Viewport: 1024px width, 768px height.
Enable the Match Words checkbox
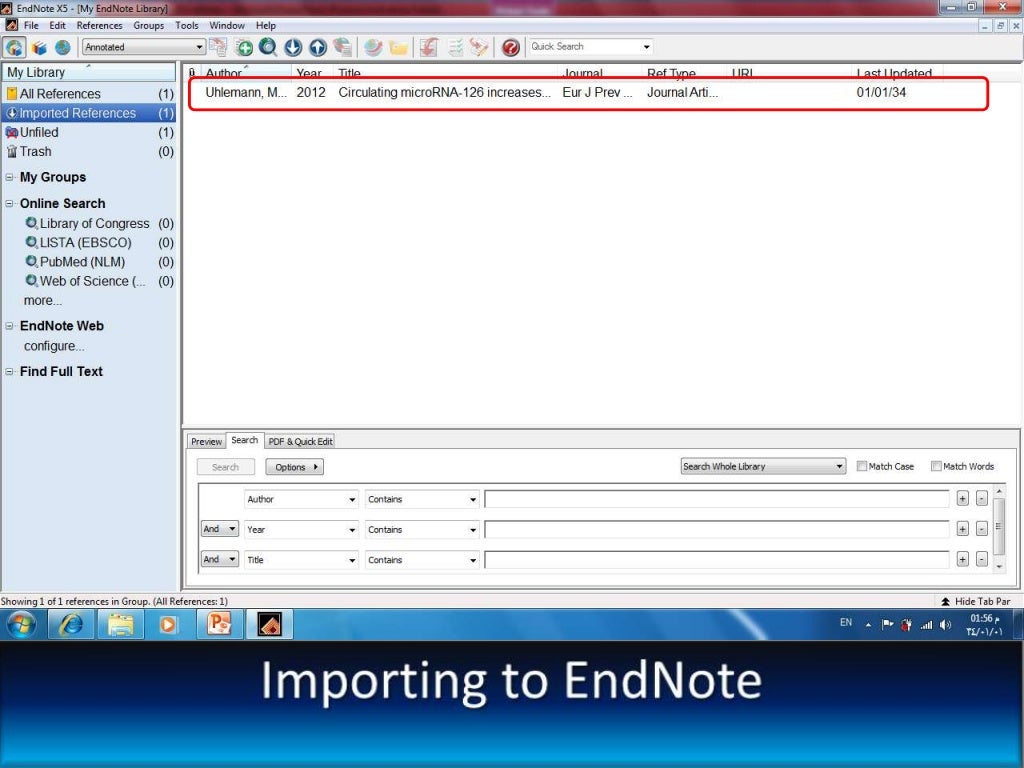coord(936,466)
